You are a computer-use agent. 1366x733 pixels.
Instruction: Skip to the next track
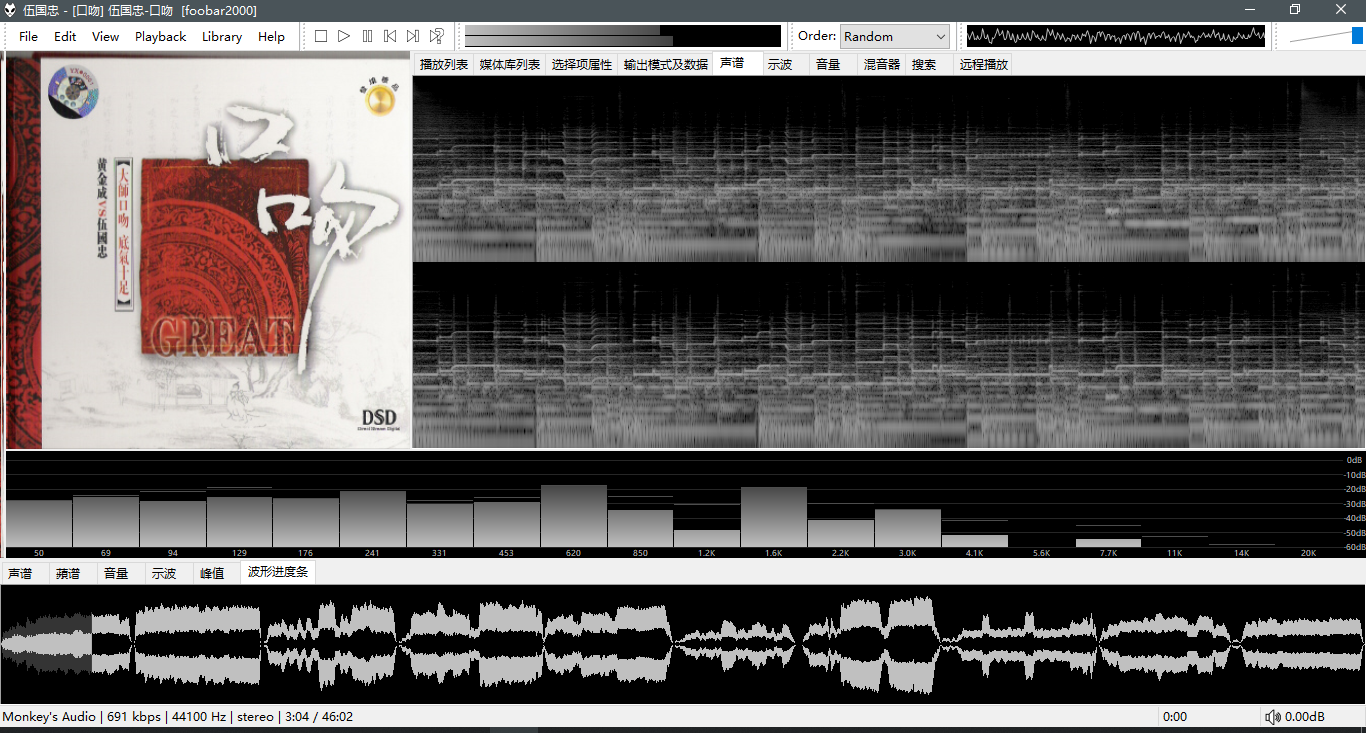[x=413, y=36]
